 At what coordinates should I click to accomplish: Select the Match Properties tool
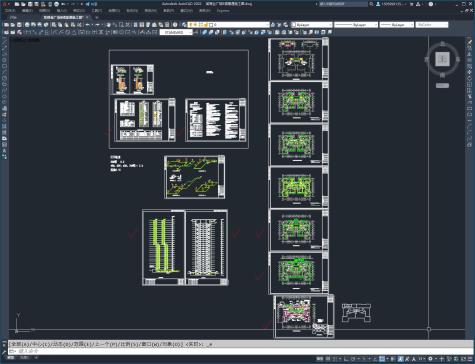[73, 25]
